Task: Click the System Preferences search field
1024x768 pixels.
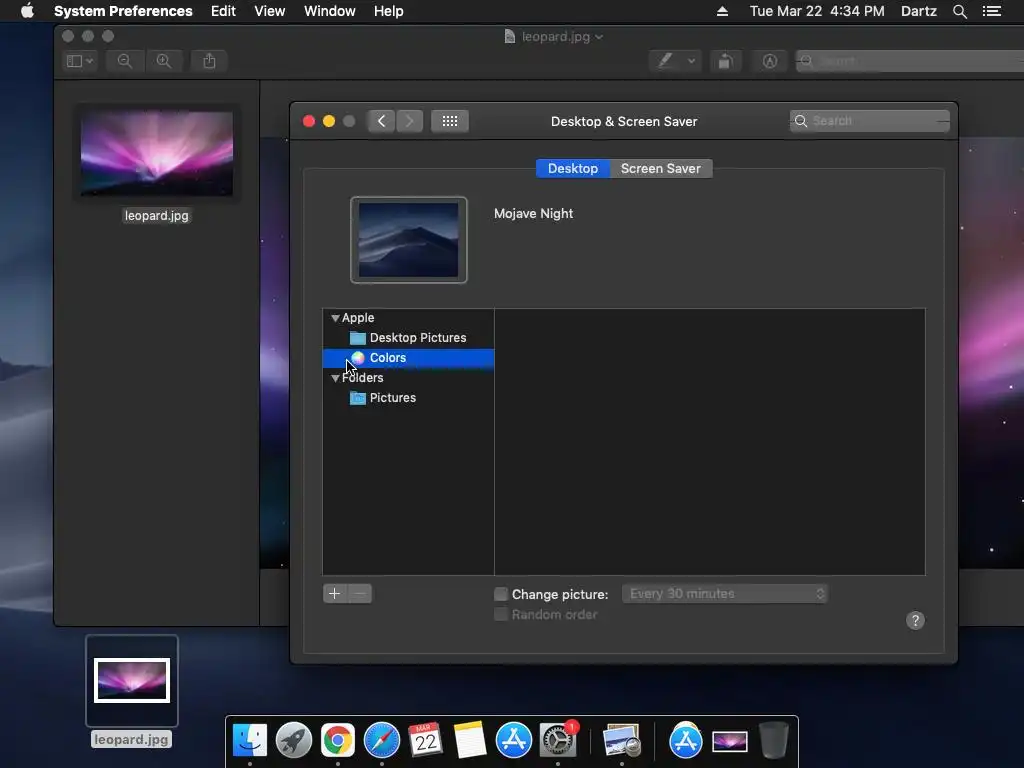Action: coord(869,121)
